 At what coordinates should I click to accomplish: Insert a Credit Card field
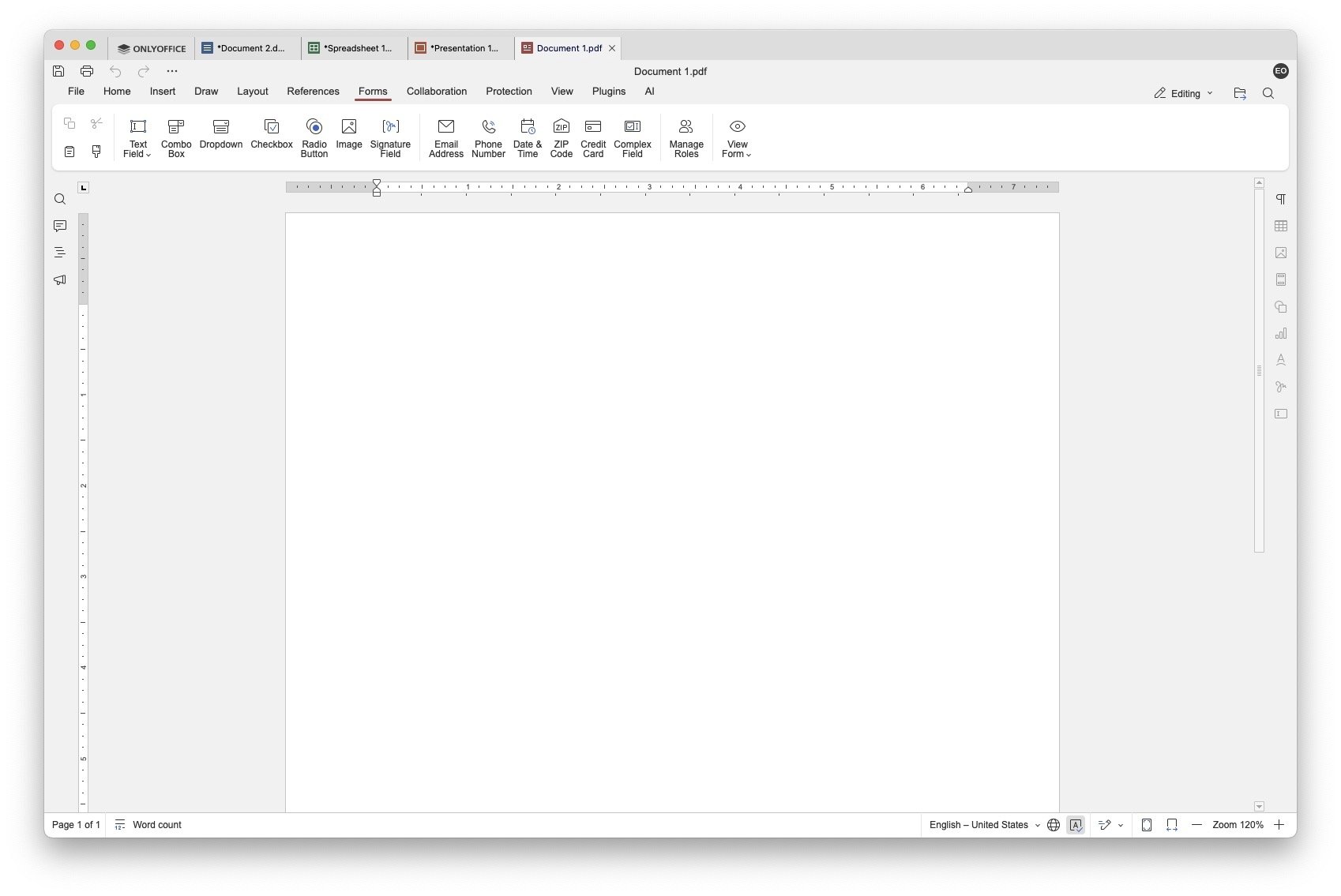[x=592, y=137]
